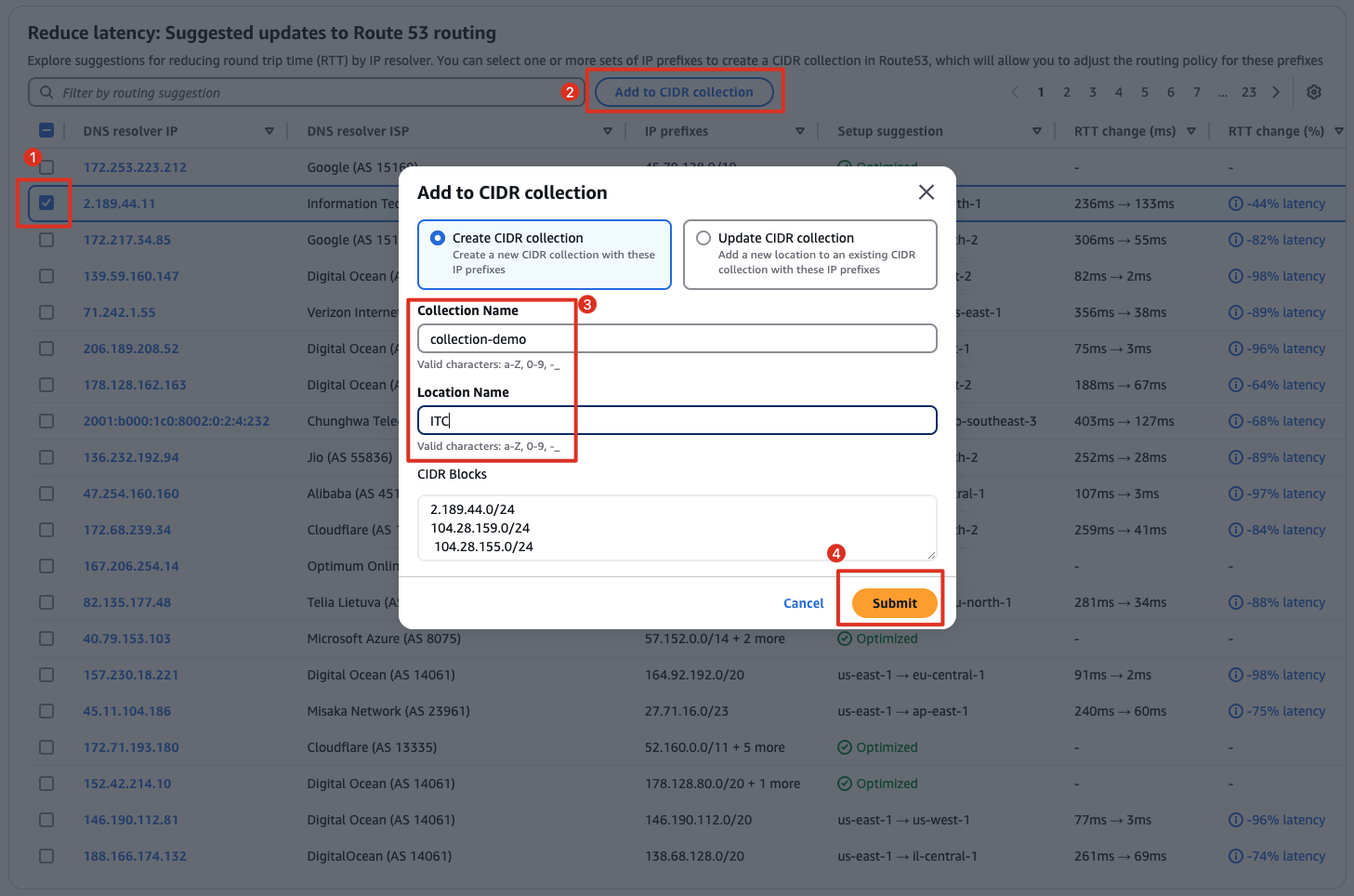Sort by Setup suggestion column arrow

pos(1037,131)
